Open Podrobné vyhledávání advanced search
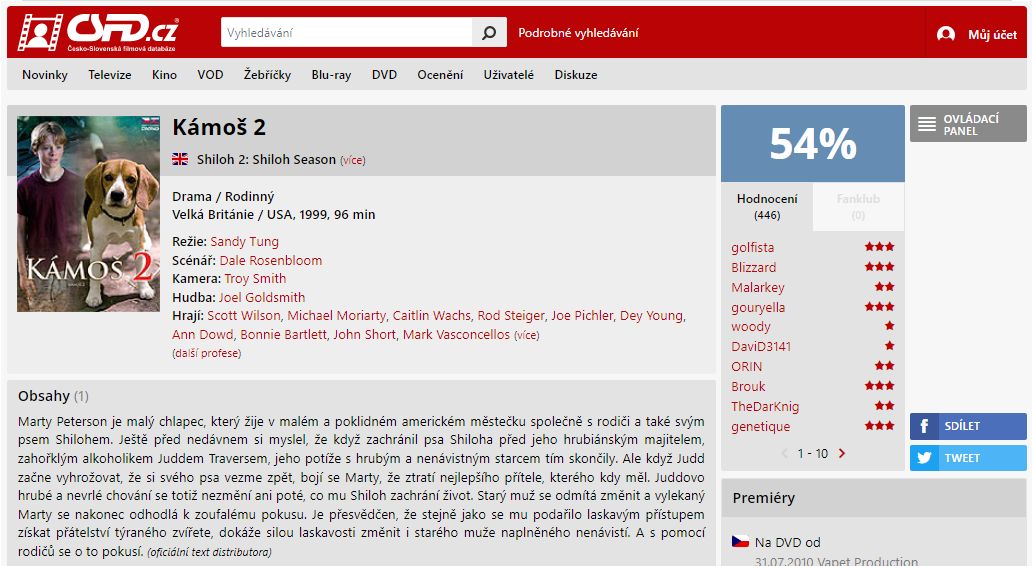Image resolution: width=1032 pixels, height=566 pixels. [578, 32]
